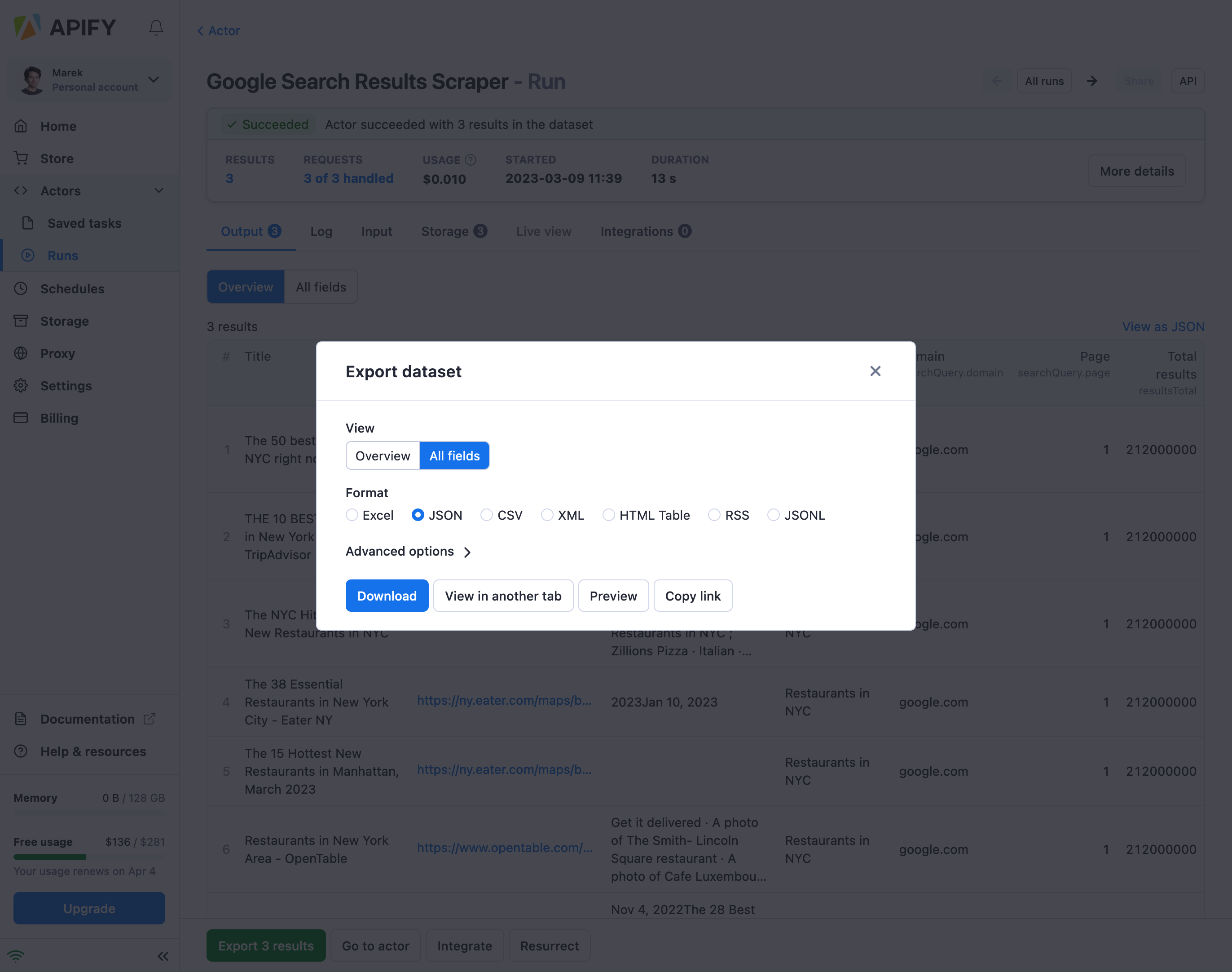
Task: Close the Export dataset dialog
Action: [875, 371]
